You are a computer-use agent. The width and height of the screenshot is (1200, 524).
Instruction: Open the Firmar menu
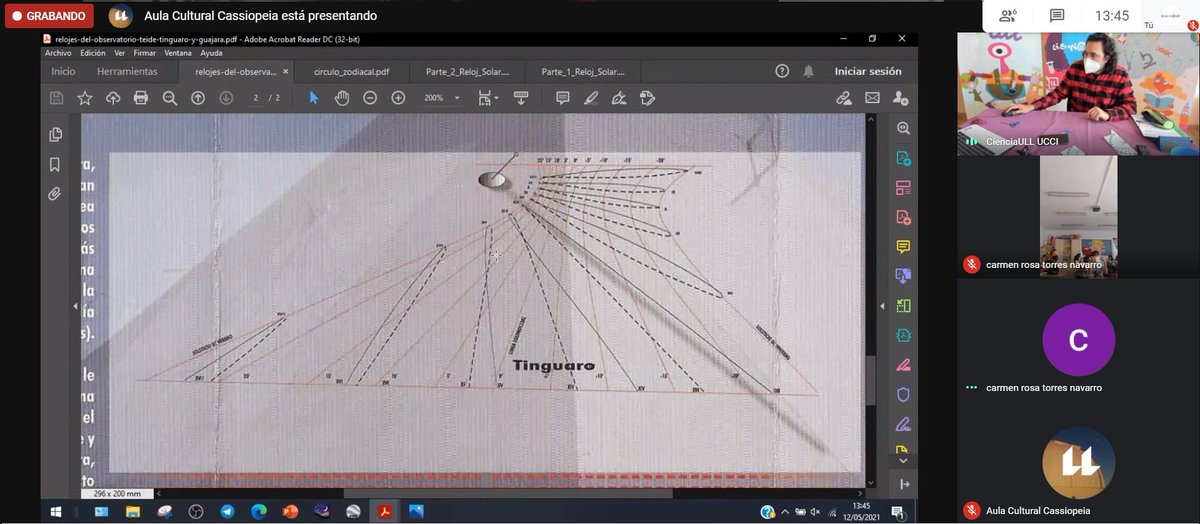tap(145, 52)
